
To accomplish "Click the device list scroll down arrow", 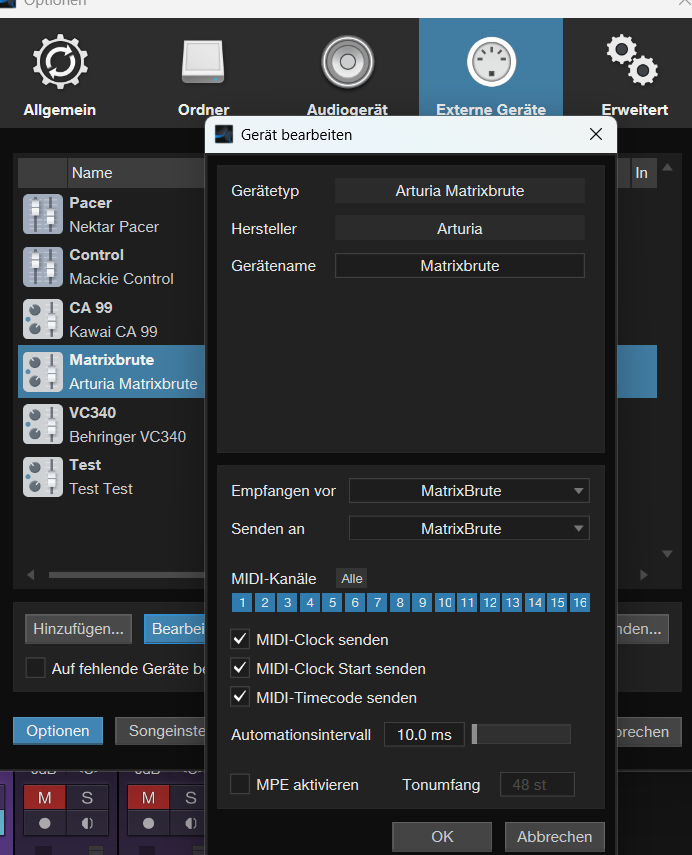I will point(667,554).
